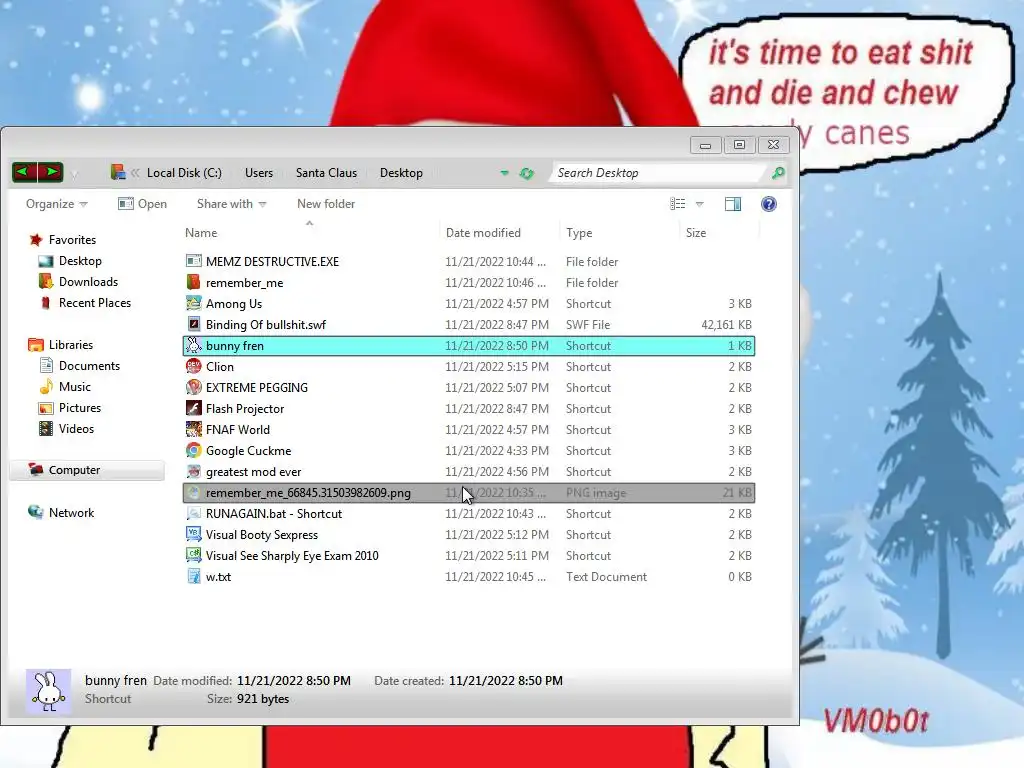This screenshot has height=768, width=1024.
Task: Select Among Us shortcut icon
Action: [x=193, y=303]
